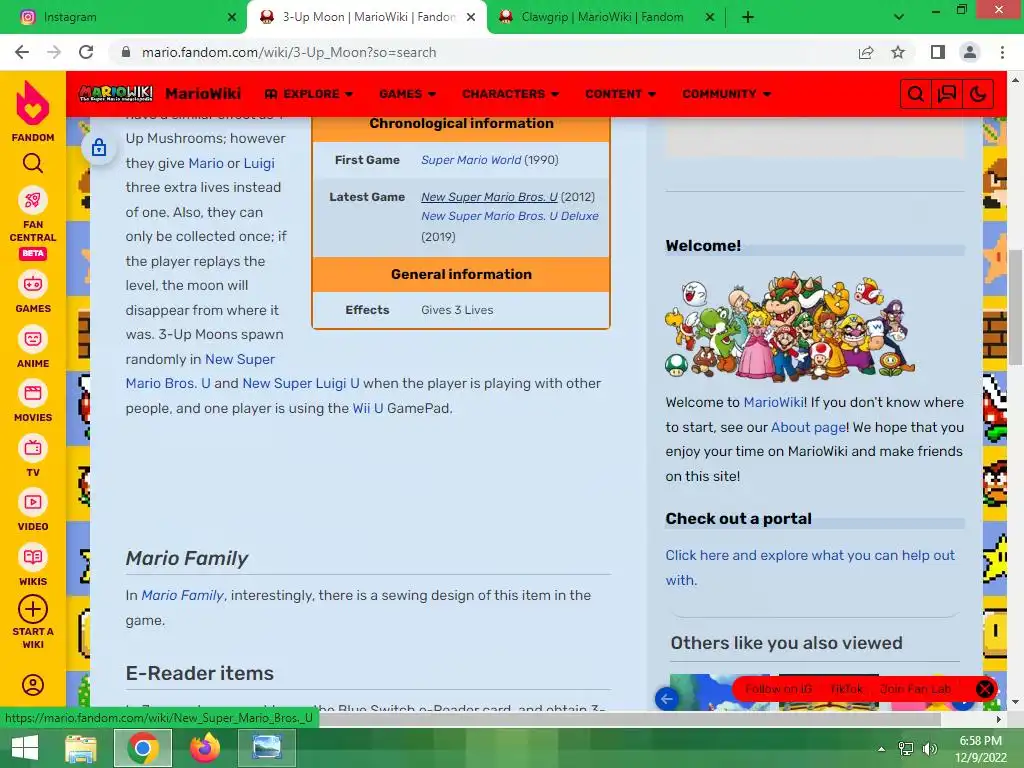Follow the Luigi link in article text
The image size is (1024, 768).
(259, 163)
